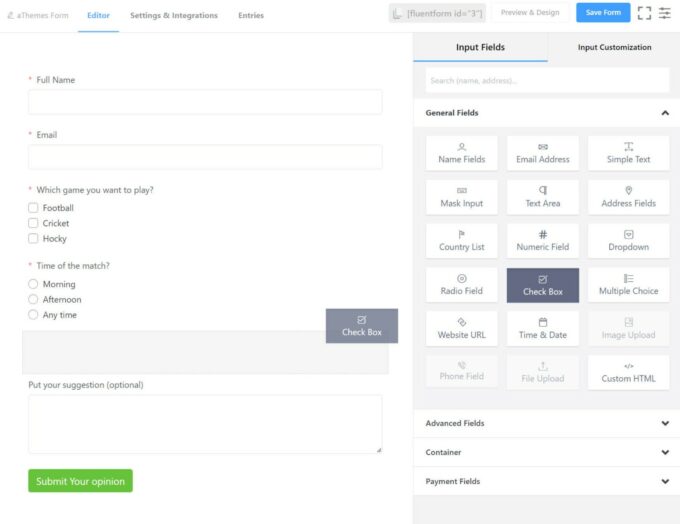Select 'Put your suggestion (optional)' label
680x524 pixels.
(86, 385)
